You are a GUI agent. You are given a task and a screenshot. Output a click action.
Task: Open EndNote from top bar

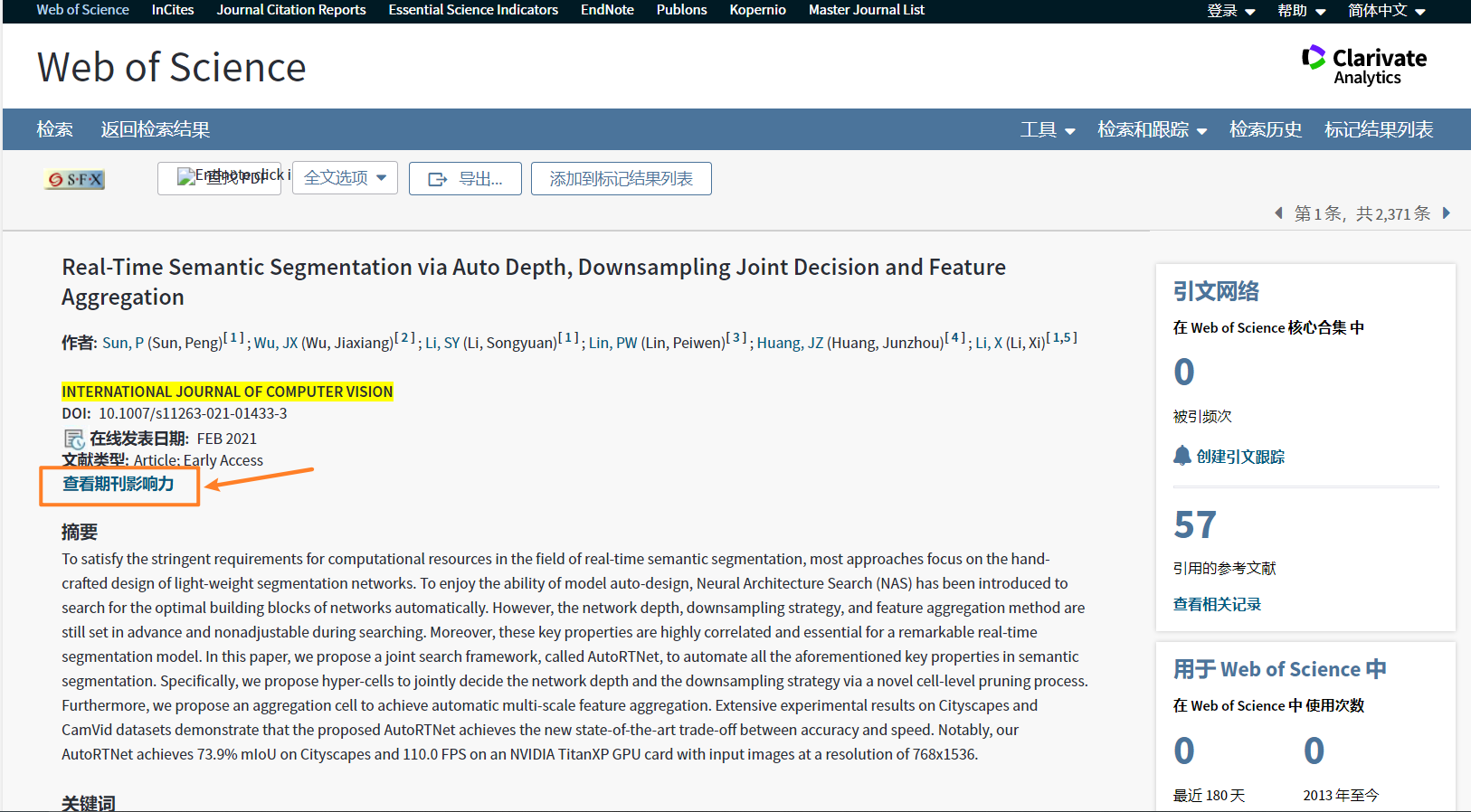pos(607,10)
